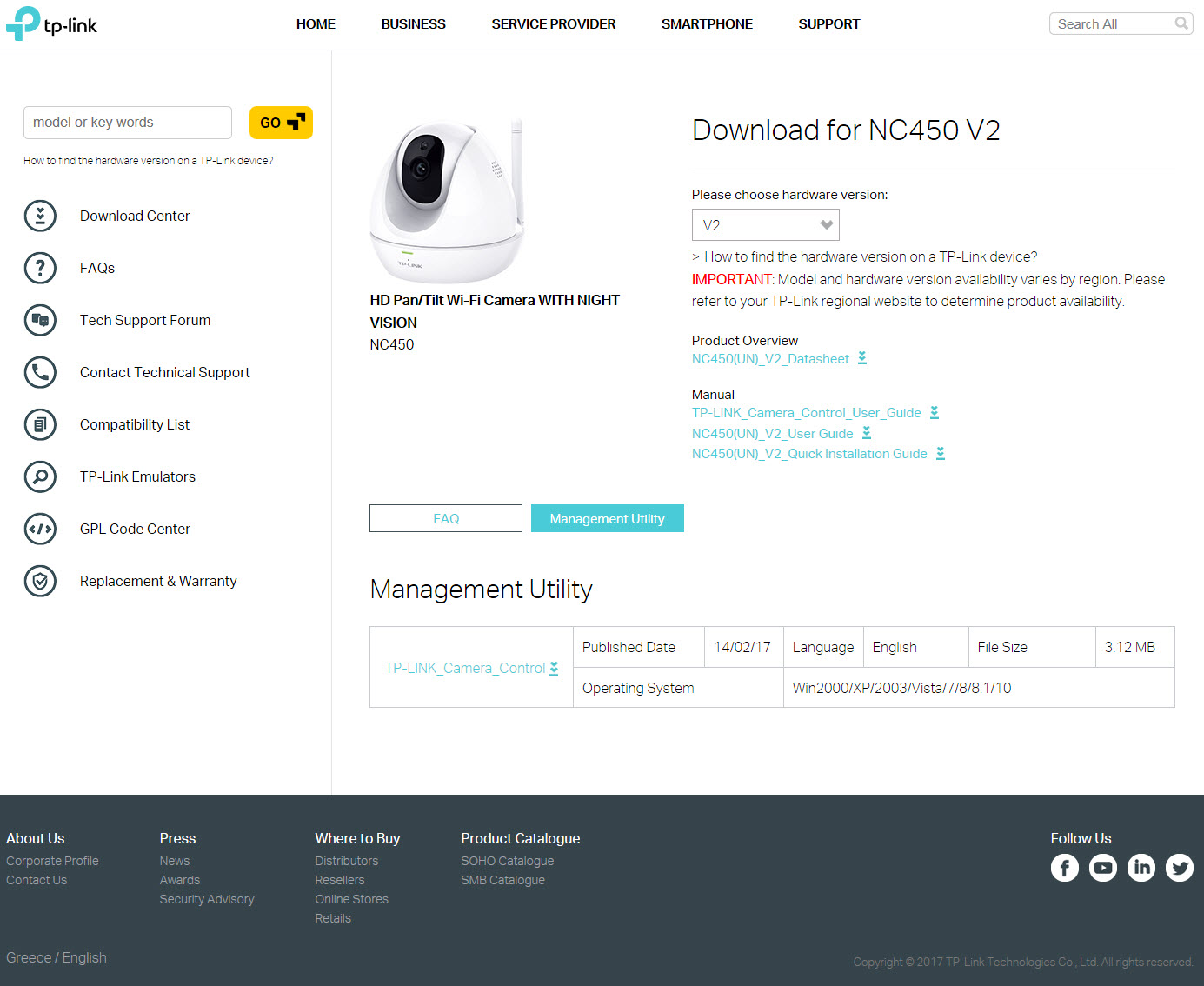
Task: Open GPL Code Center link
Action: 135,529
